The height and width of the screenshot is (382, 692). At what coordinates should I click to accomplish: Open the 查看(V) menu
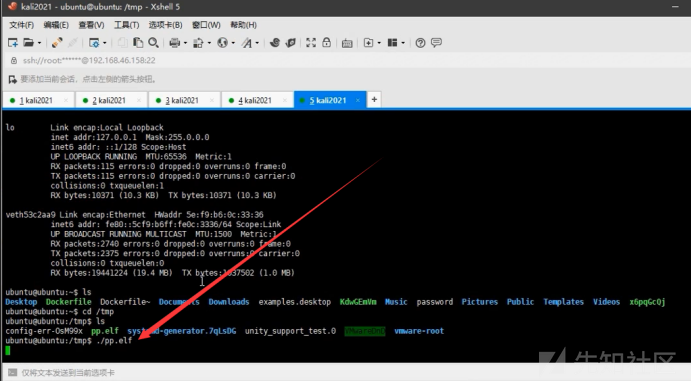[x=91, y=25]
